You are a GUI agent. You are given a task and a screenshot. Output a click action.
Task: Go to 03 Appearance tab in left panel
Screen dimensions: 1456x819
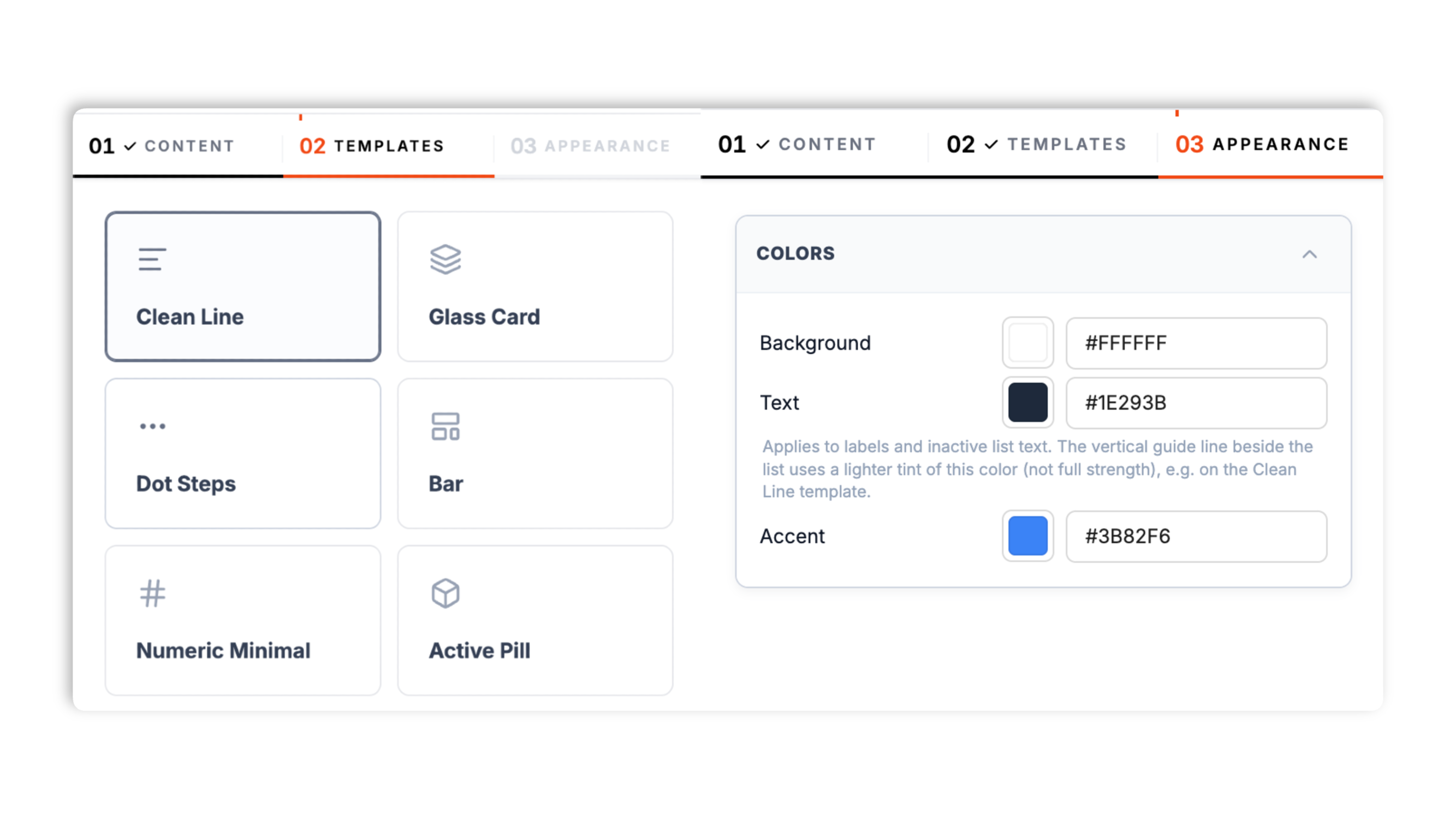click(597, 146)
